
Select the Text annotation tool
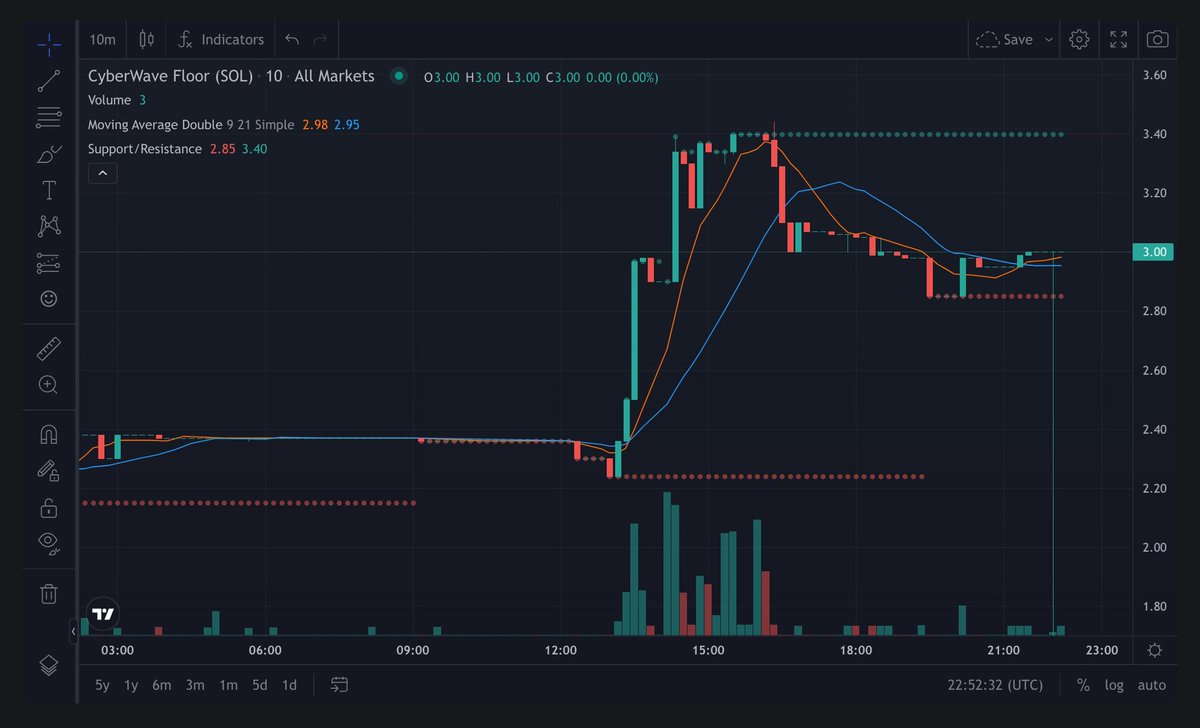[x=48, y=190]
